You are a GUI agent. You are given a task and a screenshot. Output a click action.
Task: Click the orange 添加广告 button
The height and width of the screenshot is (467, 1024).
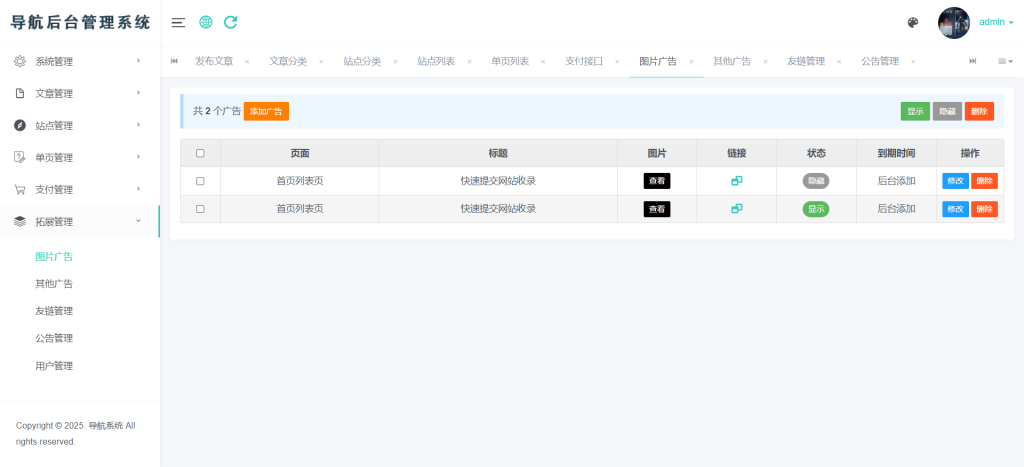(x=266, y=112)
